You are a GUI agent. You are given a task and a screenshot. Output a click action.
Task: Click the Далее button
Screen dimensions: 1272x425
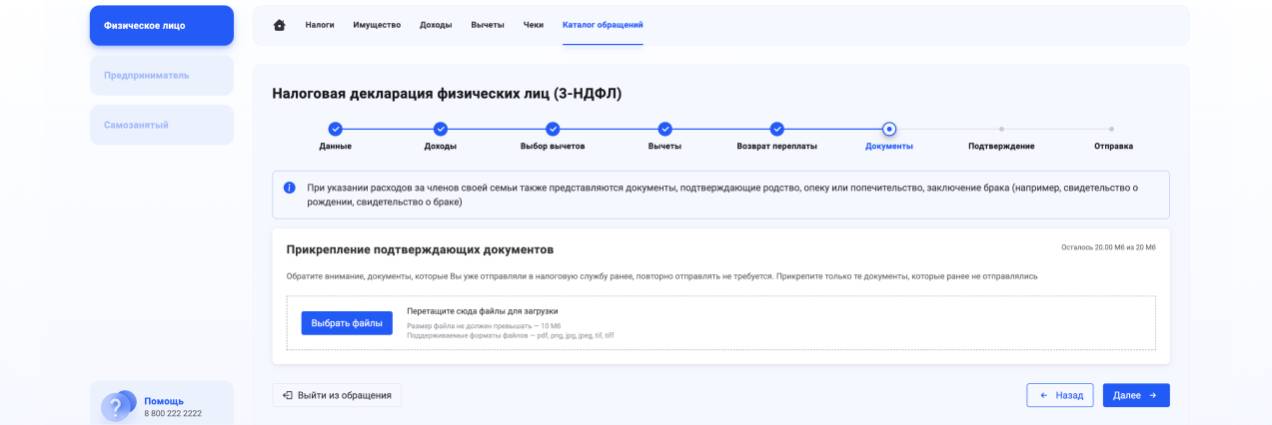(x=1135, y=395)
